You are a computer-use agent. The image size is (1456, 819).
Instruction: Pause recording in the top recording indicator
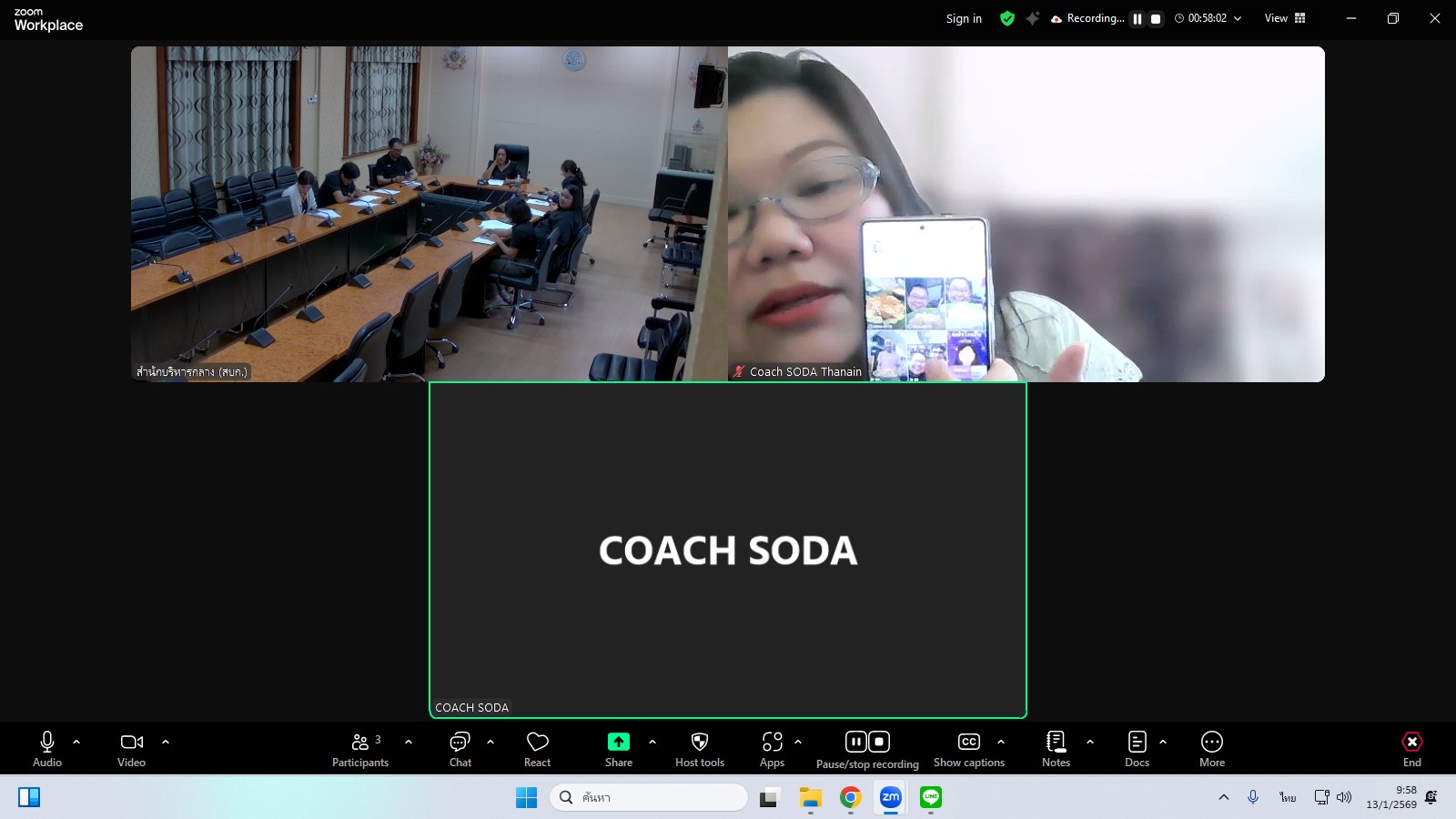1137,18
